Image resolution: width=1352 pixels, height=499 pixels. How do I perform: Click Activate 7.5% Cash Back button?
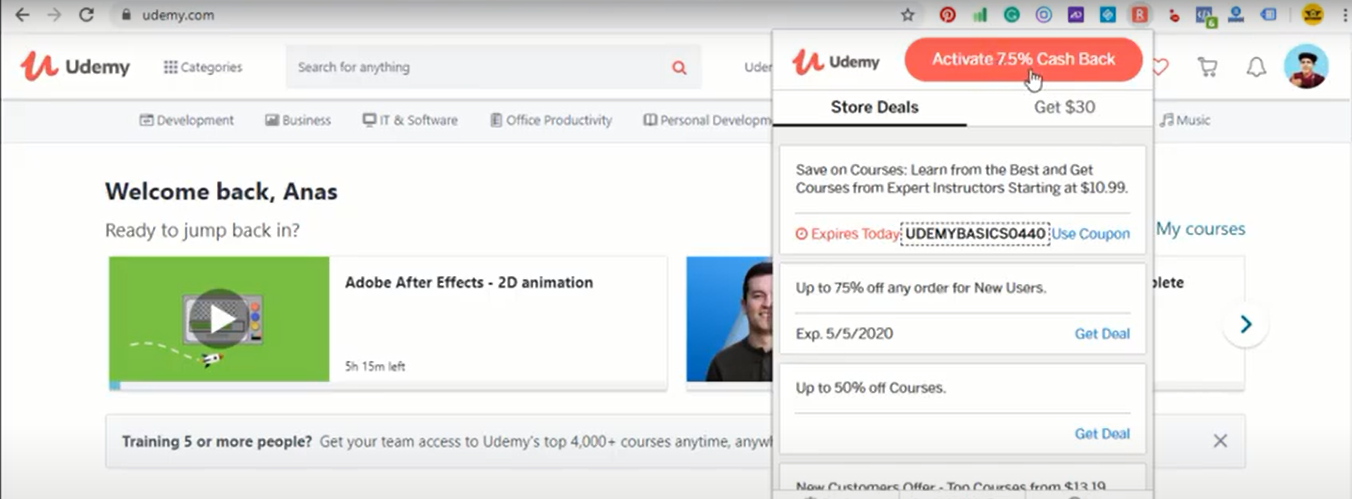1023,60
